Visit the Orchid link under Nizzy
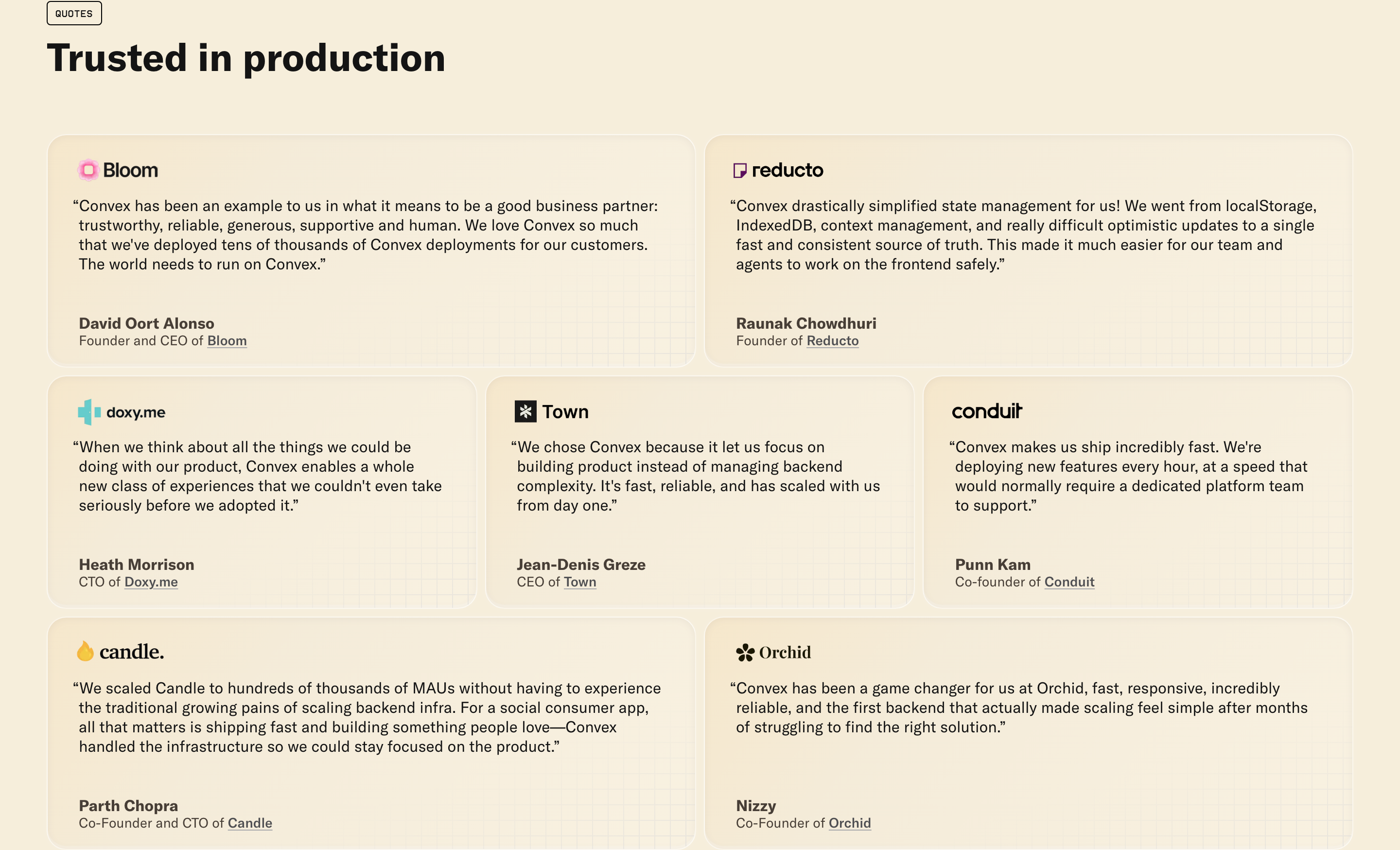Viewport: 1400px width, 850px height. [x=849, y=823]
